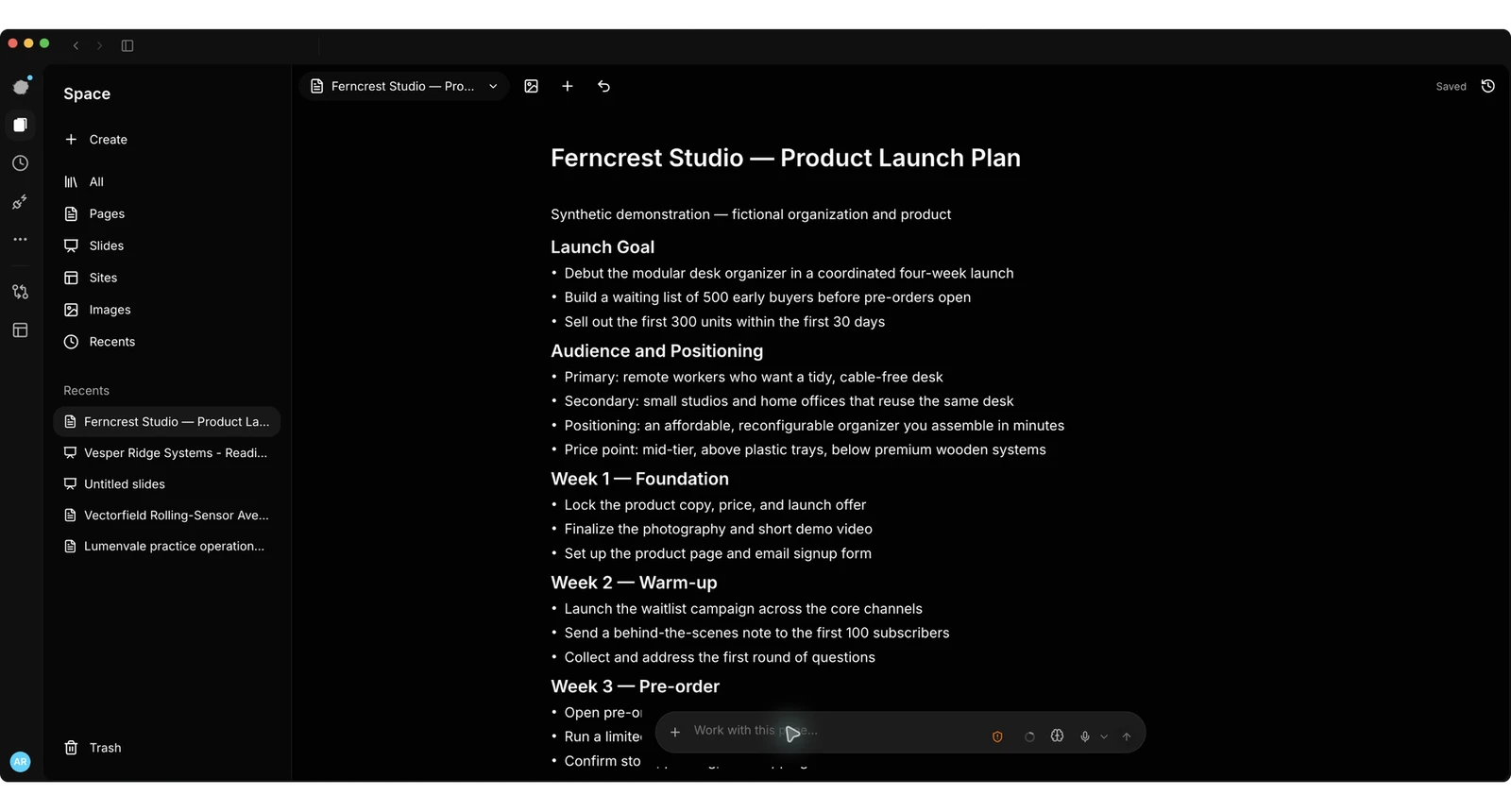This screenshot has height=812, width=1511.
Task: Click the loading spinner icon in the prompt bar
Action: (x=1029, y=736)
